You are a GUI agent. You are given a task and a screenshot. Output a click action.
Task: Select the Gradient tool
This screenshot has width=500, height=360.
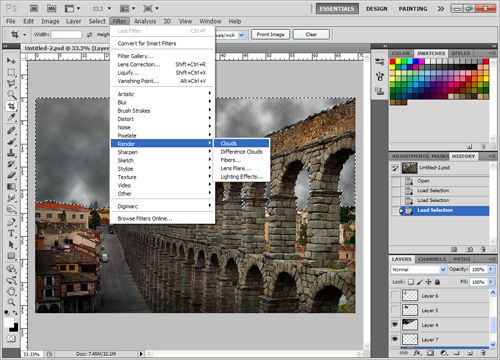point(11,187)
